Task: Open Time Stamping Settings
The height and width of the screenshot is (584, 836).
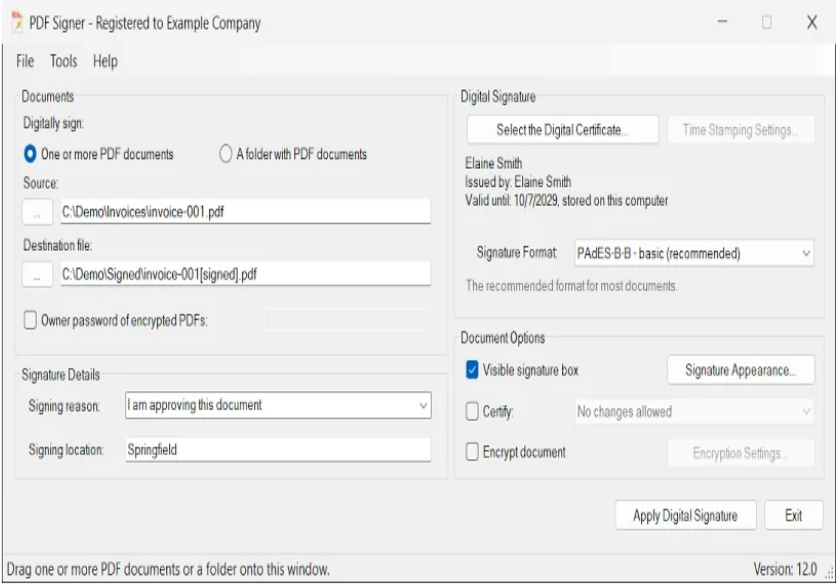Action: point(741,130)
